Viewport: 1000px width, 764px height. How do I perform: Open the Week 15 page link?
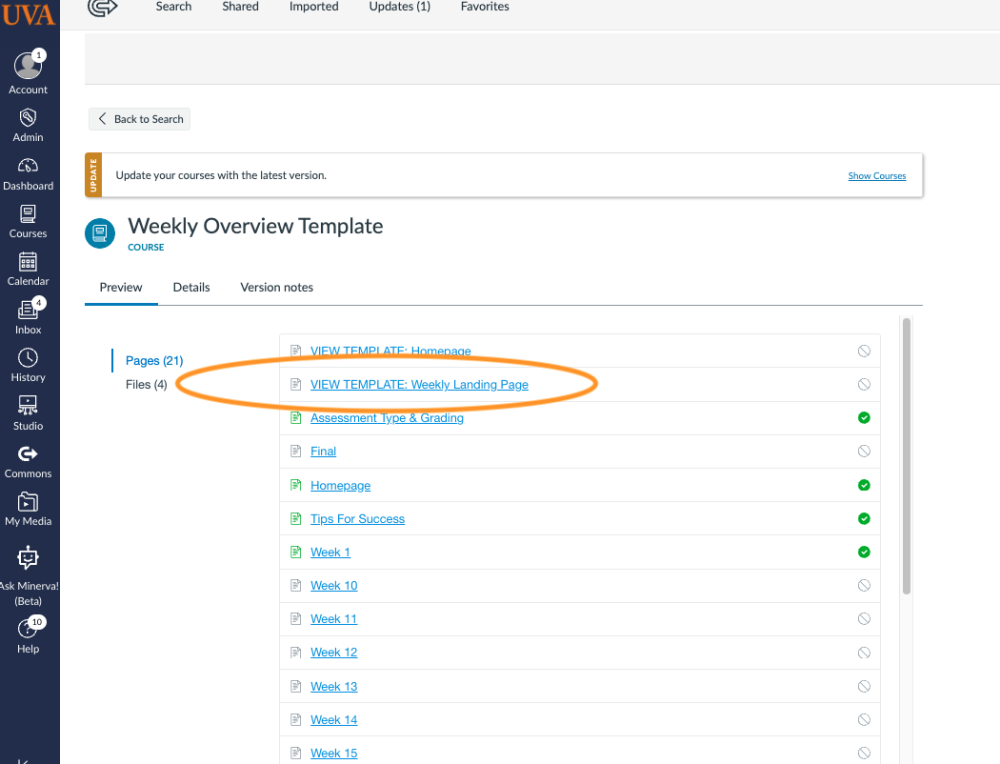(334, 753)
